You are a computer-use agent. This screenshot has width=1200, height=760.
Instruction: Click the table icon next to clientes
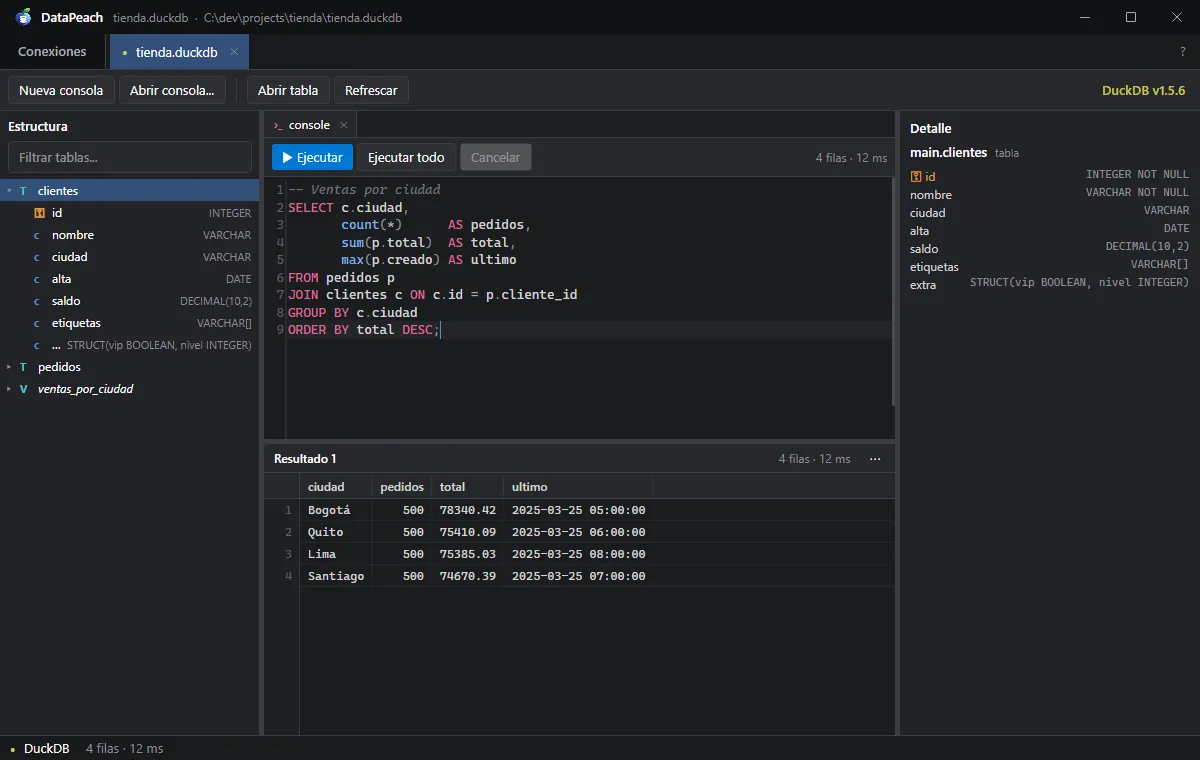click(x=23, y=191)
